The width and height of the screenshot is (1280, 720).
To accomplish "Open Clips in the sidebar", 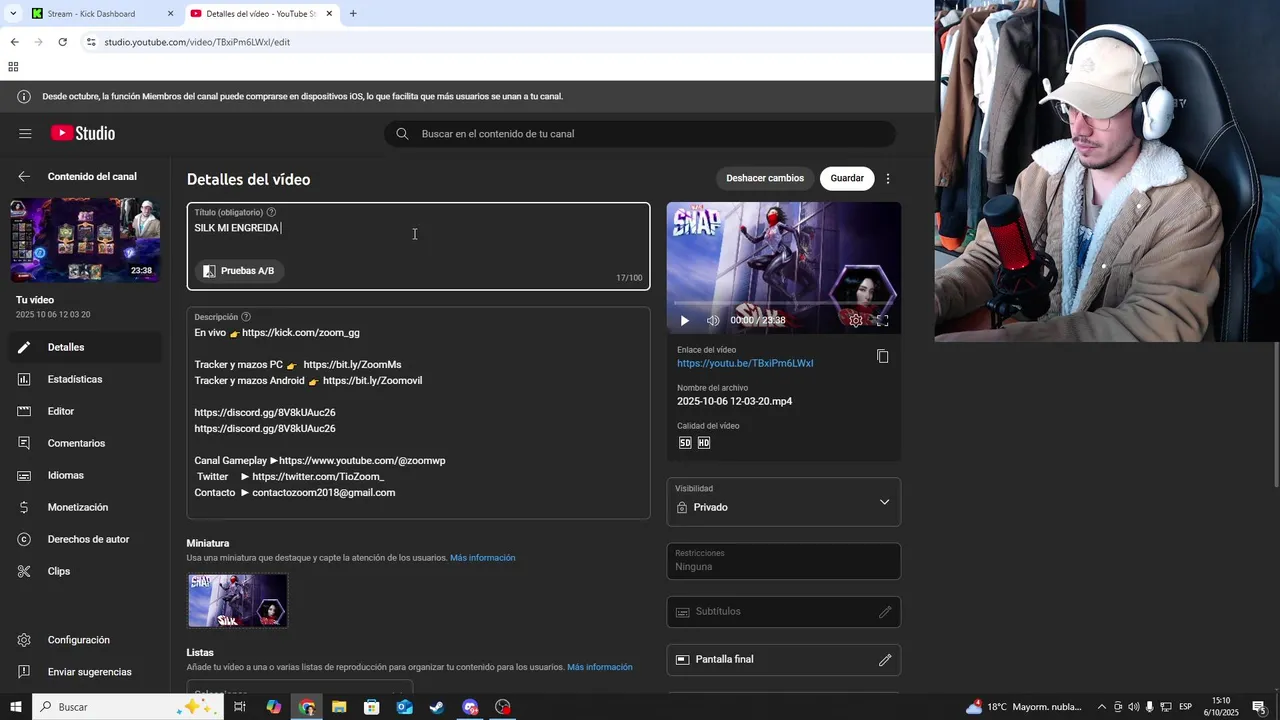I will click(85, 571).
